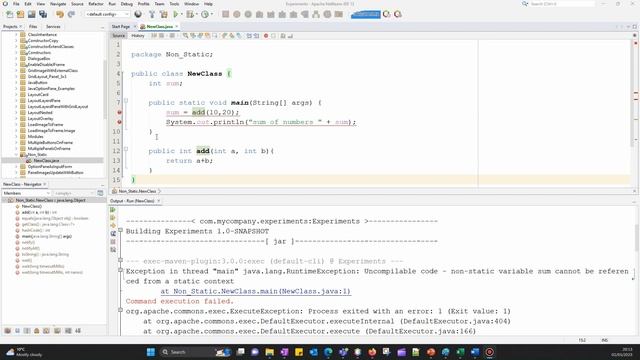The image size is (640, 360).
Task: Open File Explorer from the taskbar
Action: pos(269,352)
